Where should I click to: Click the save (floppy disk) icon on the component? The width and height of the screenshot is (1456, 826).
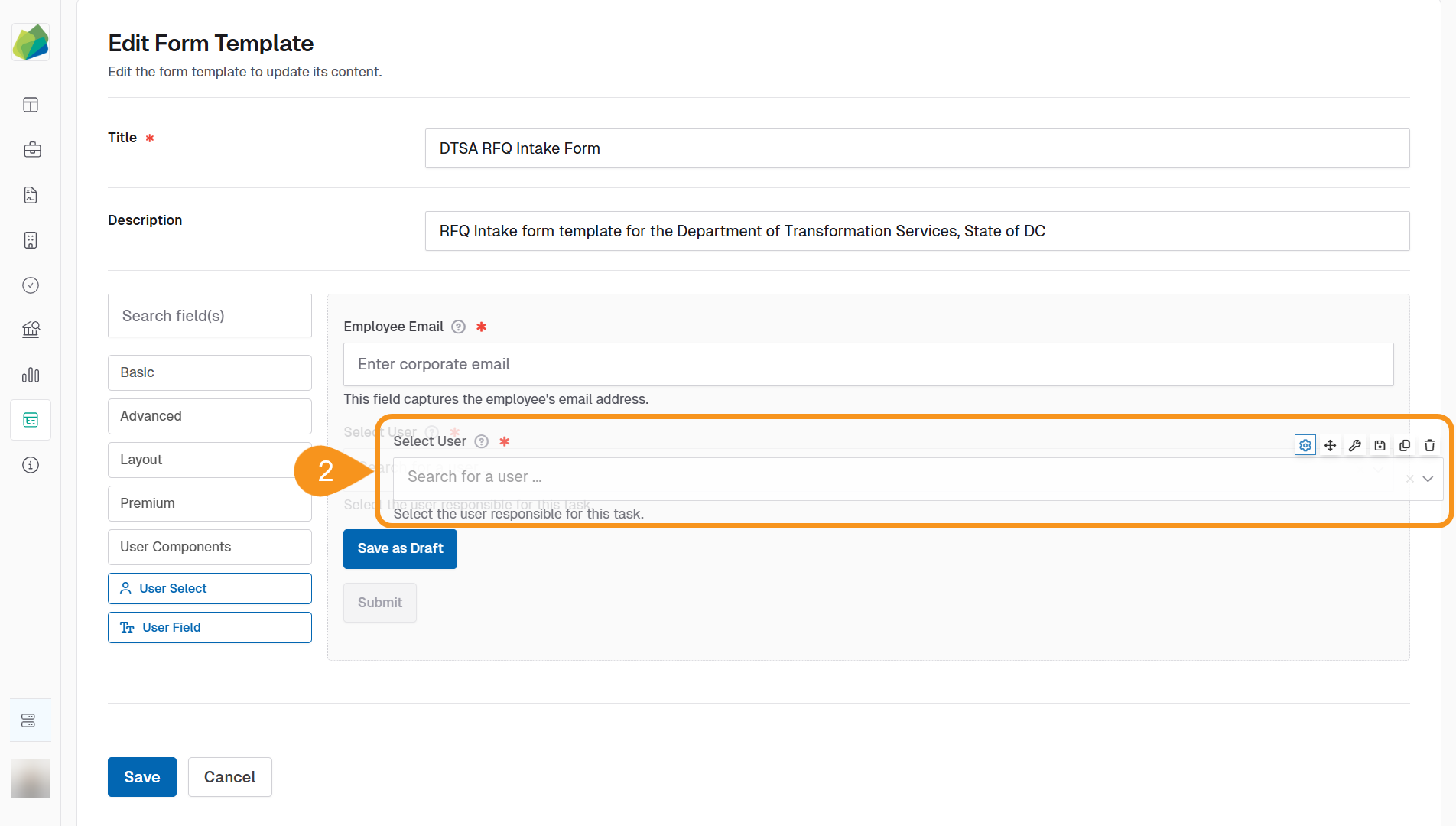tap(1380, 444)
